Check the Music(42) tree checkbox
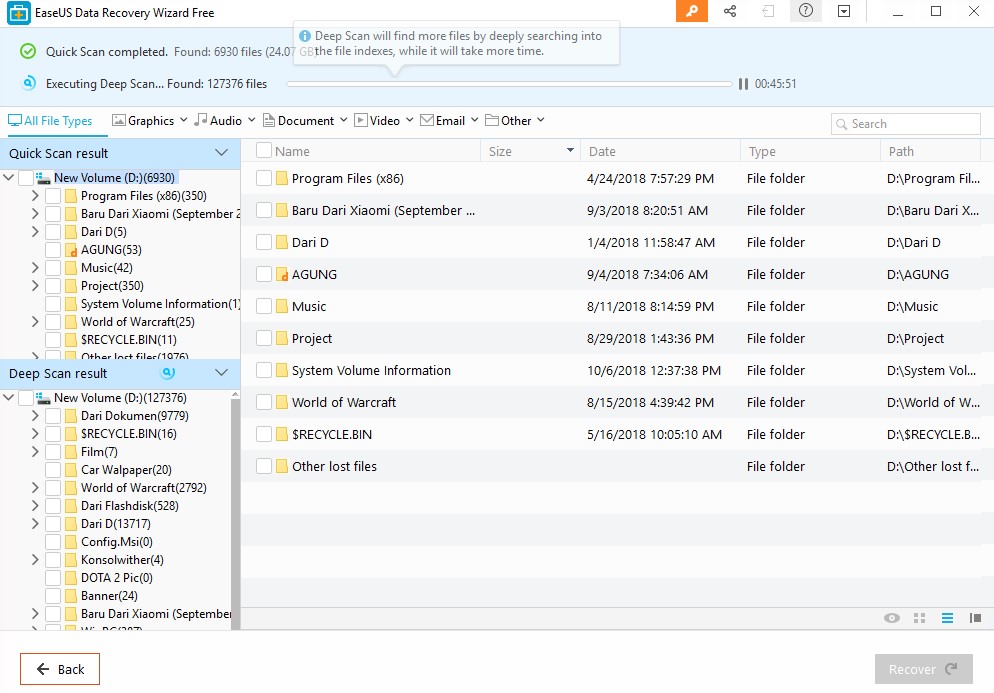This screenshot has height=693, width=994. 53,268
